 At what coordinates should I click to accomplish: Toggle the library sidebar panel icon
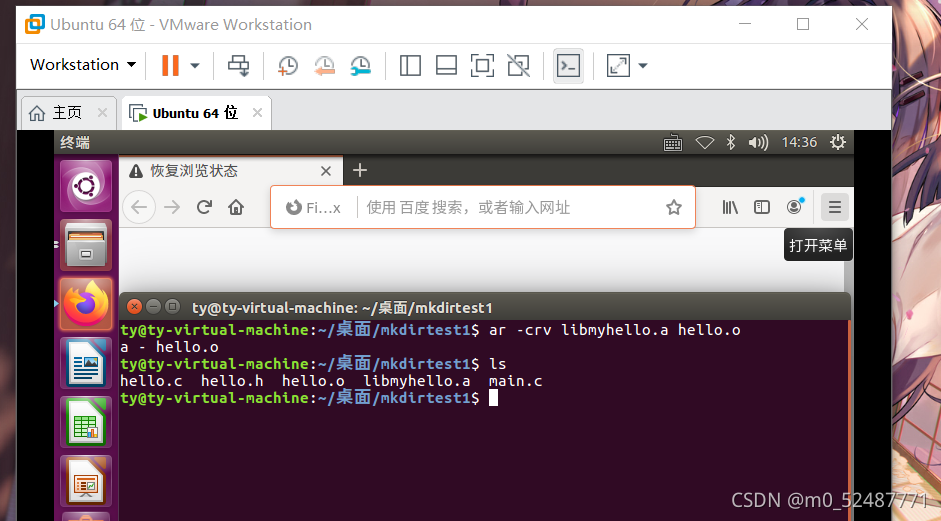point(410,65)
